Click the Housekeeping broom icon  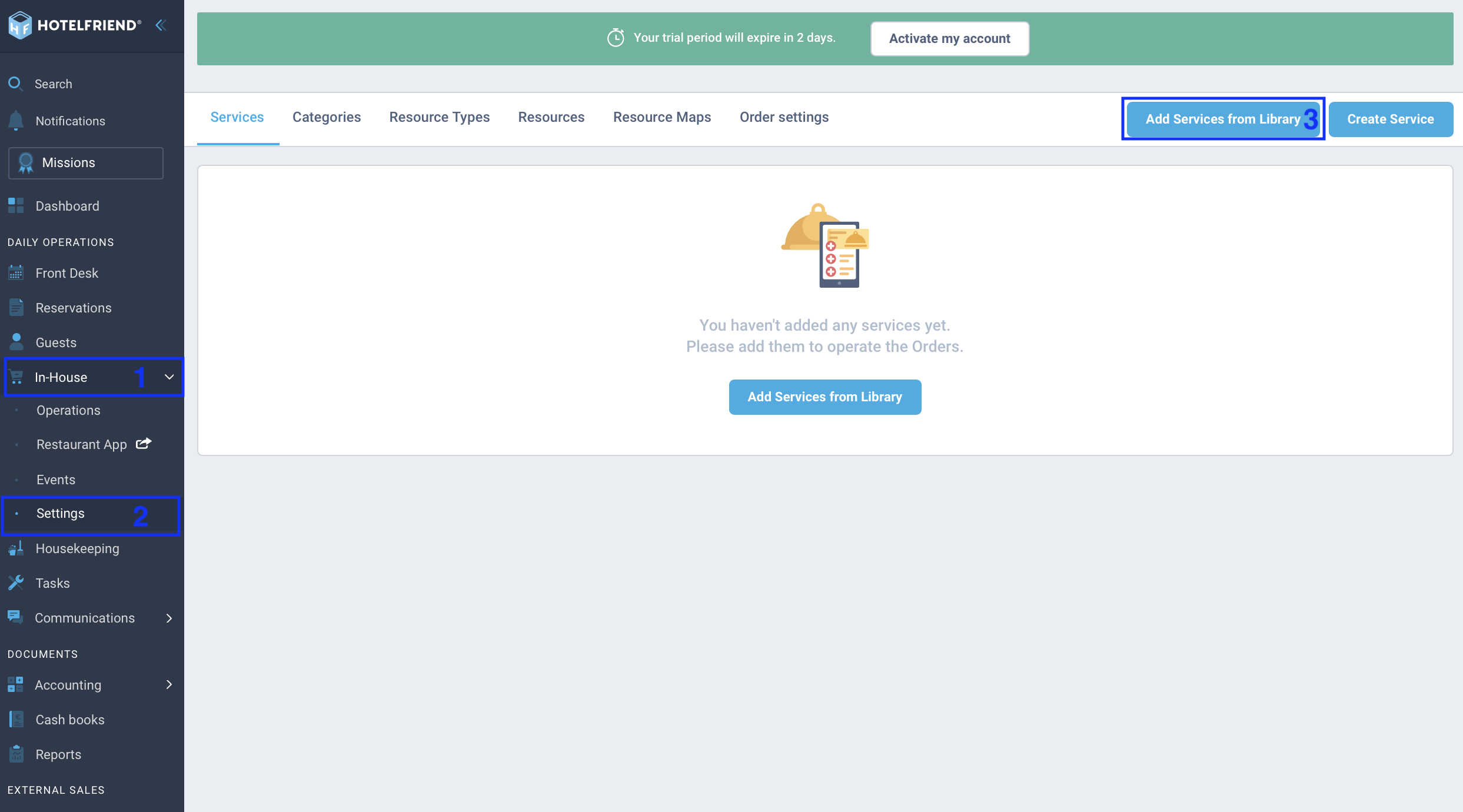[x=16, y=548]
